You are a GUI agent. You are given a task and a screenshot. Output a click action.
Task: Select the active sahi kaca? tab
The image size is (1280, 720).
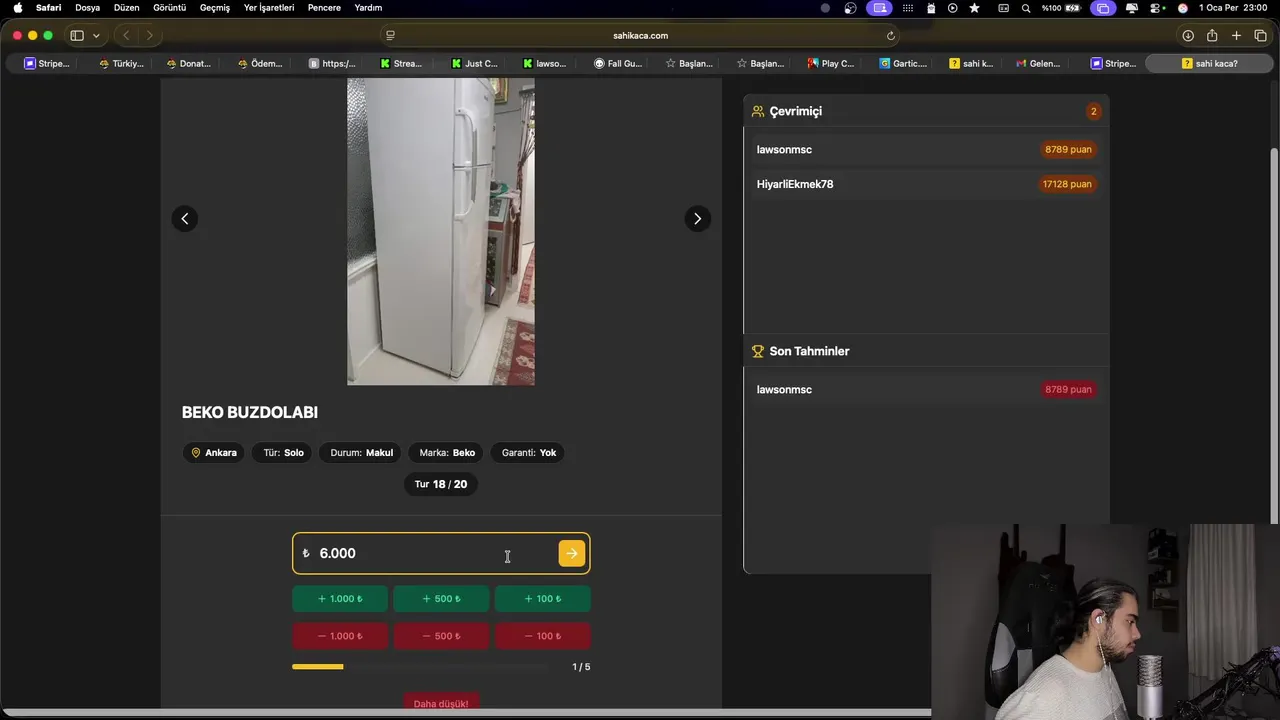tap(1209, 63)
